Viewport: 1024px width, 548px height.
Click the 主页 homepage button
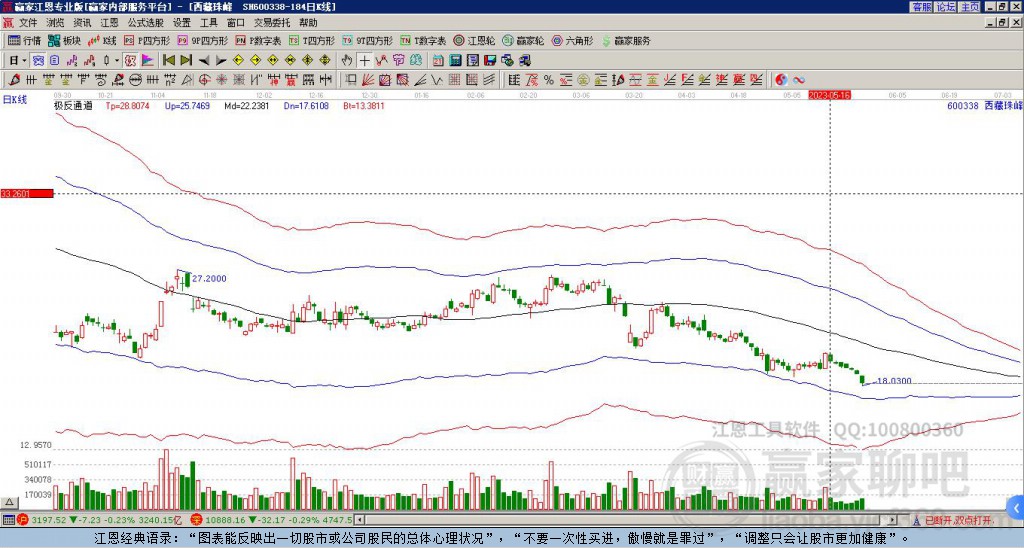coord(970,7)
